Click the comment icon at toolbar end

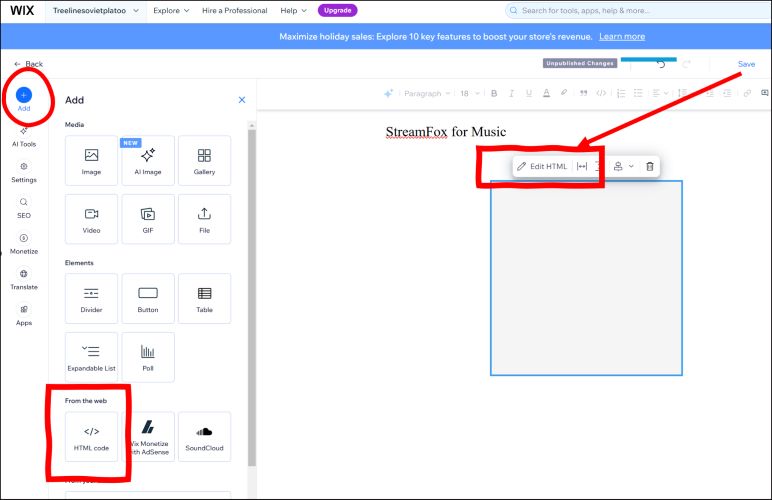(x=764, y=93)
